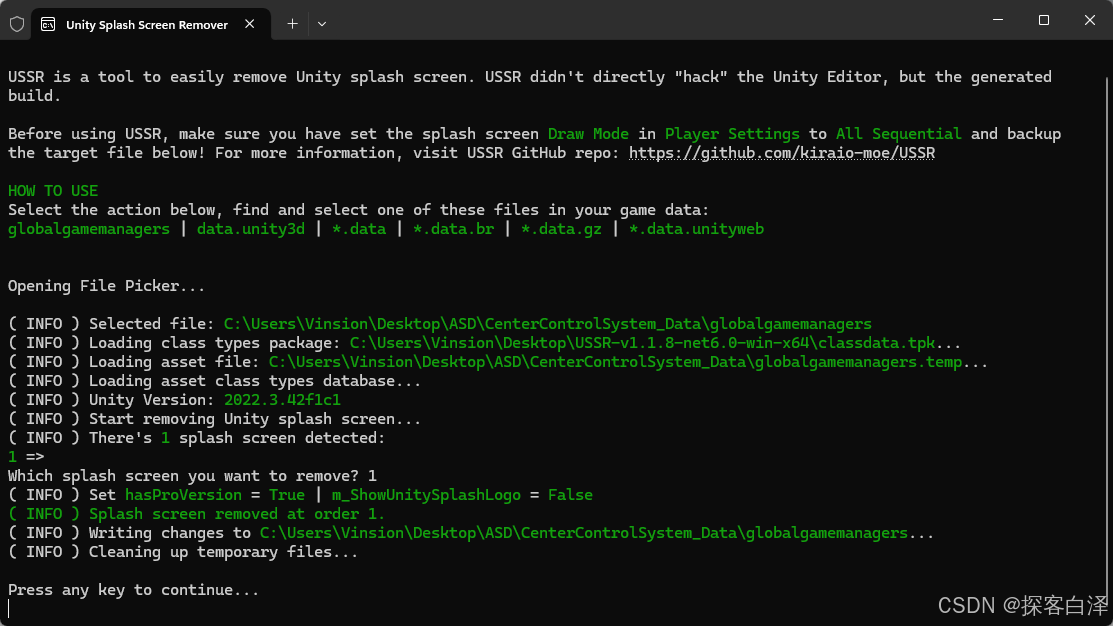Open the USSR GitHub repo link
This screenshot has height=626, width=1113.
point(782,153)
